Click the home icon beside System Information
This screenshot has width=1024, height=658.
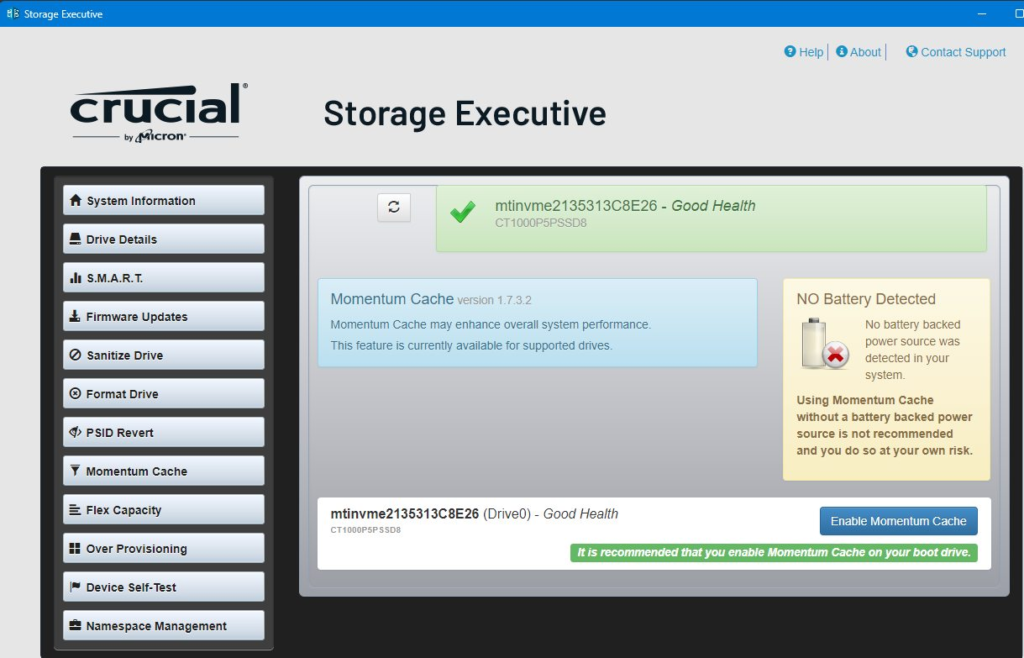click(76, 200)
